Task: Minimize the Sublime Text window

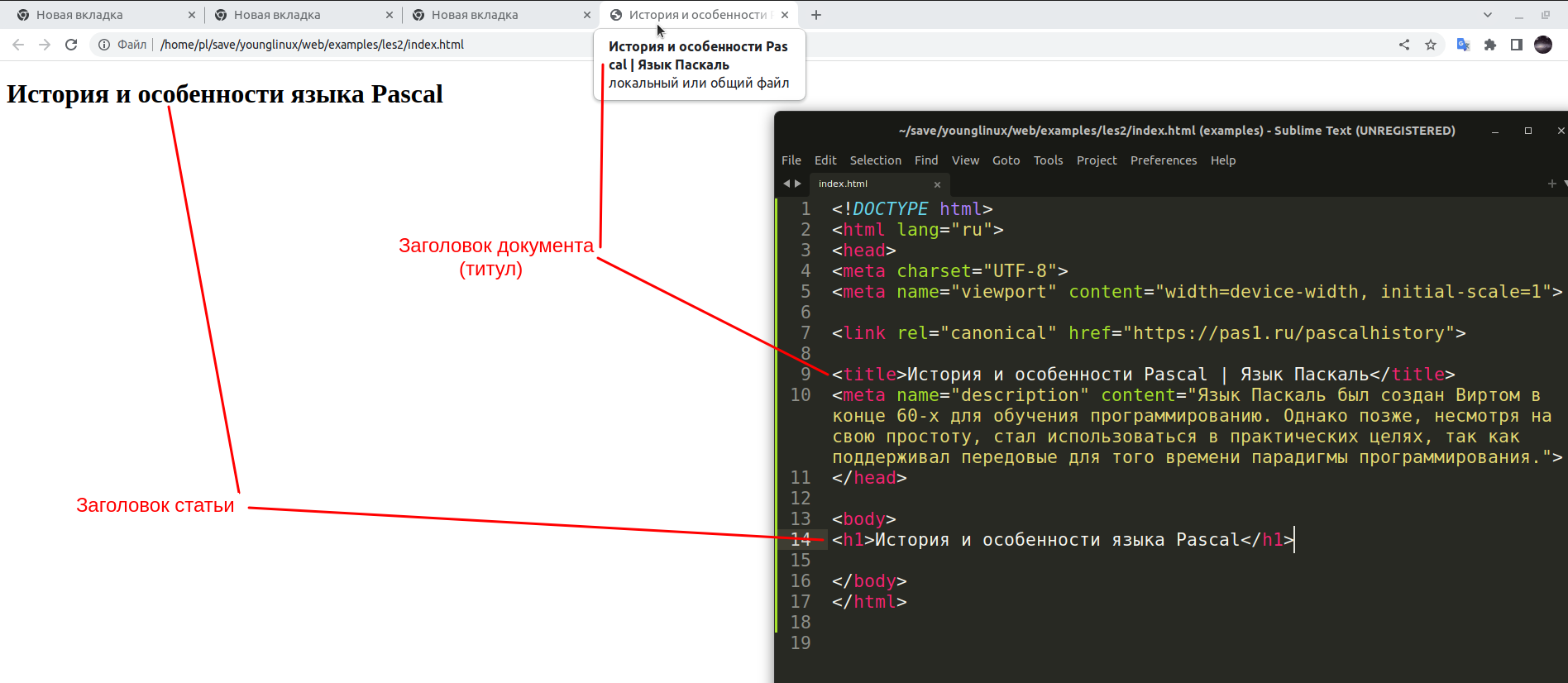Action: (x=1495, y=131)
